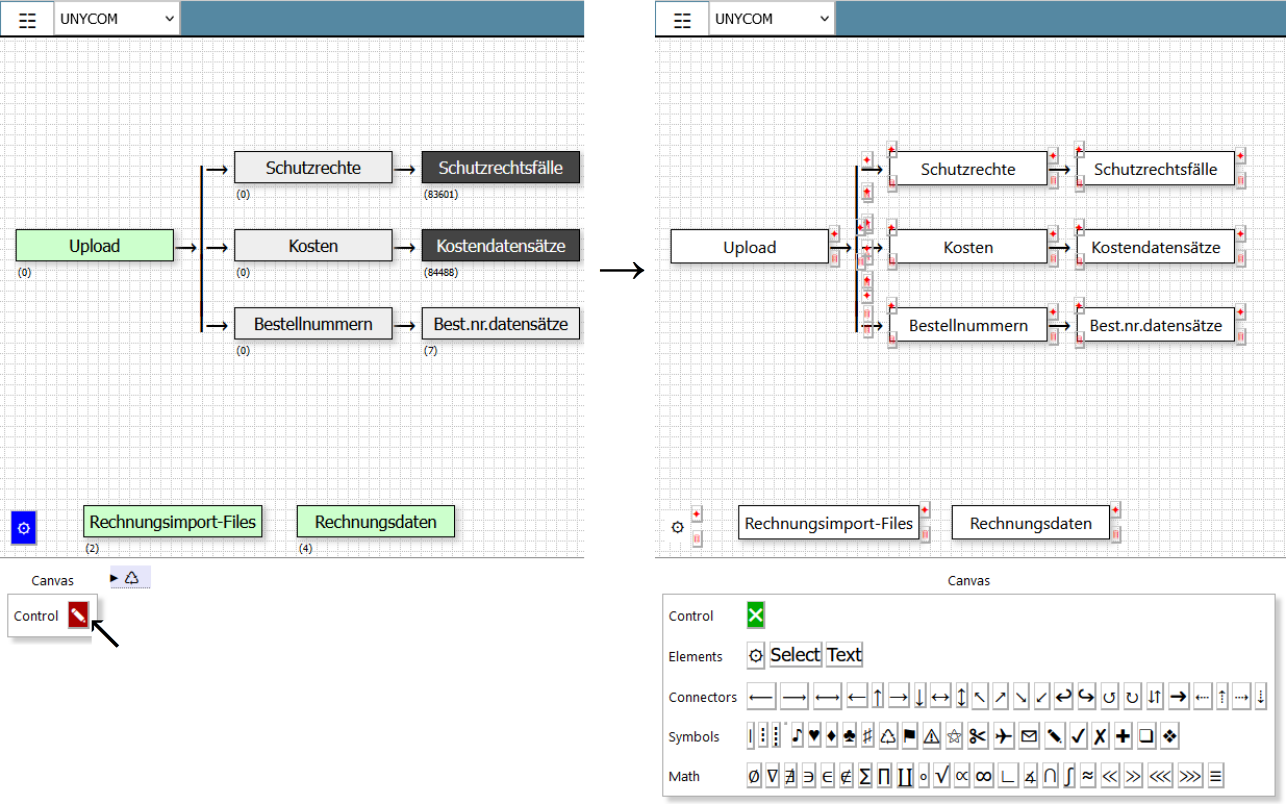1286x804 pixels.
Task: Pick the envelope symbol in Symbols row
Action: tap(1029, 737)
